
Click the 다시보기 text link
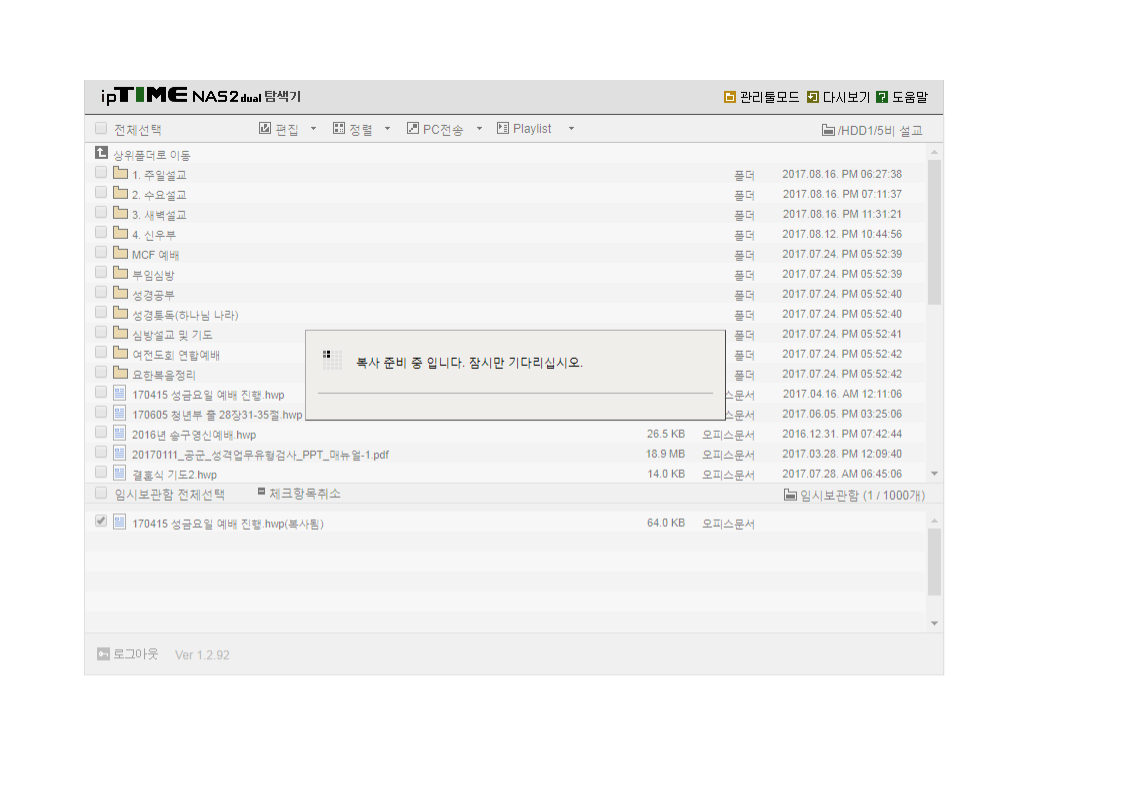click(846, 97)
